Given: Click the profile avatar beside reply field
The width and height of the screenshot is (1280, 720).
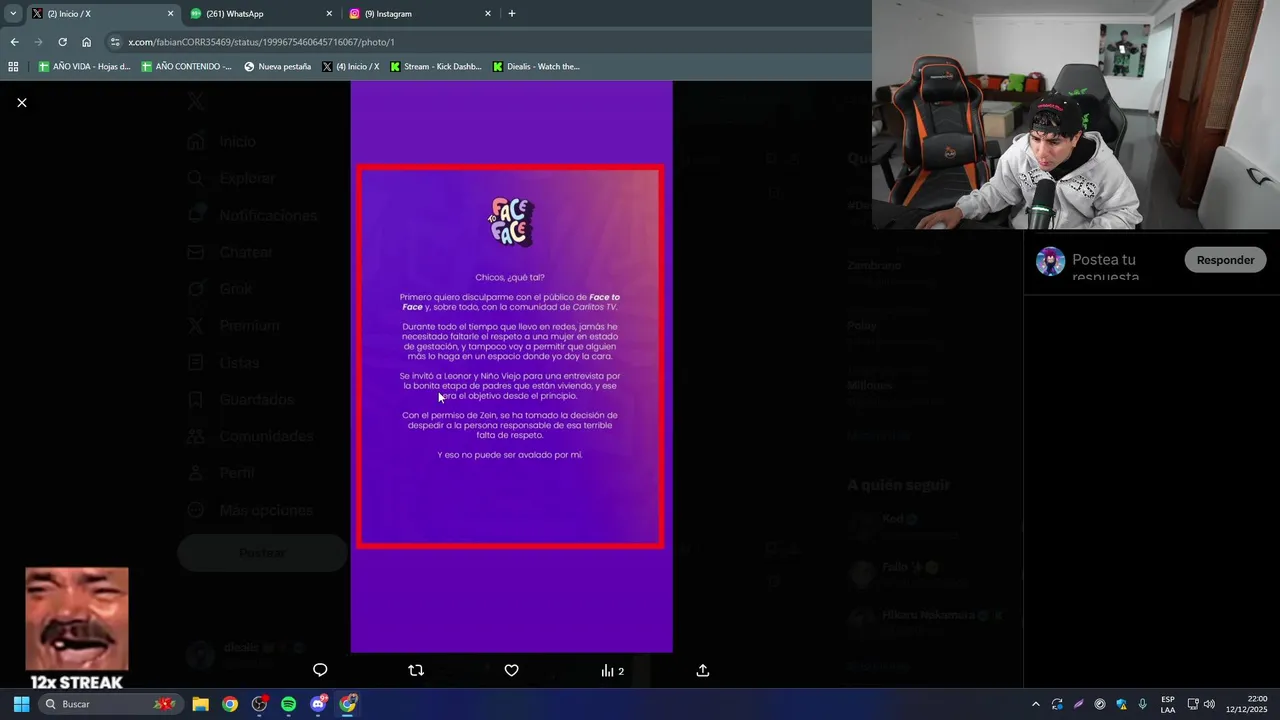Looking at the screenshot, I should pyautogui.click(x=1050, y=261).
